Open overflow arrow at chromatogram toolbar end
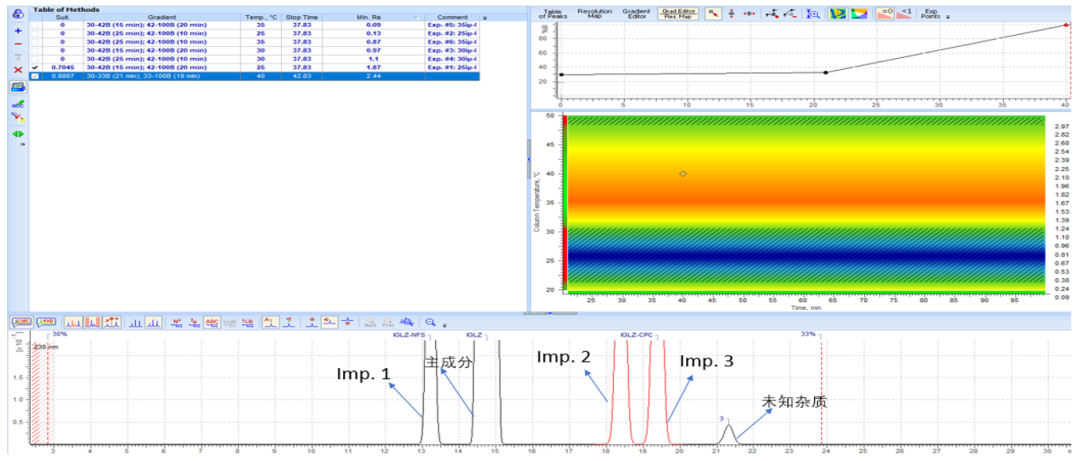The height and width of the screenshot is (461, 1080). pyautogui.click(x=445, y=325)
